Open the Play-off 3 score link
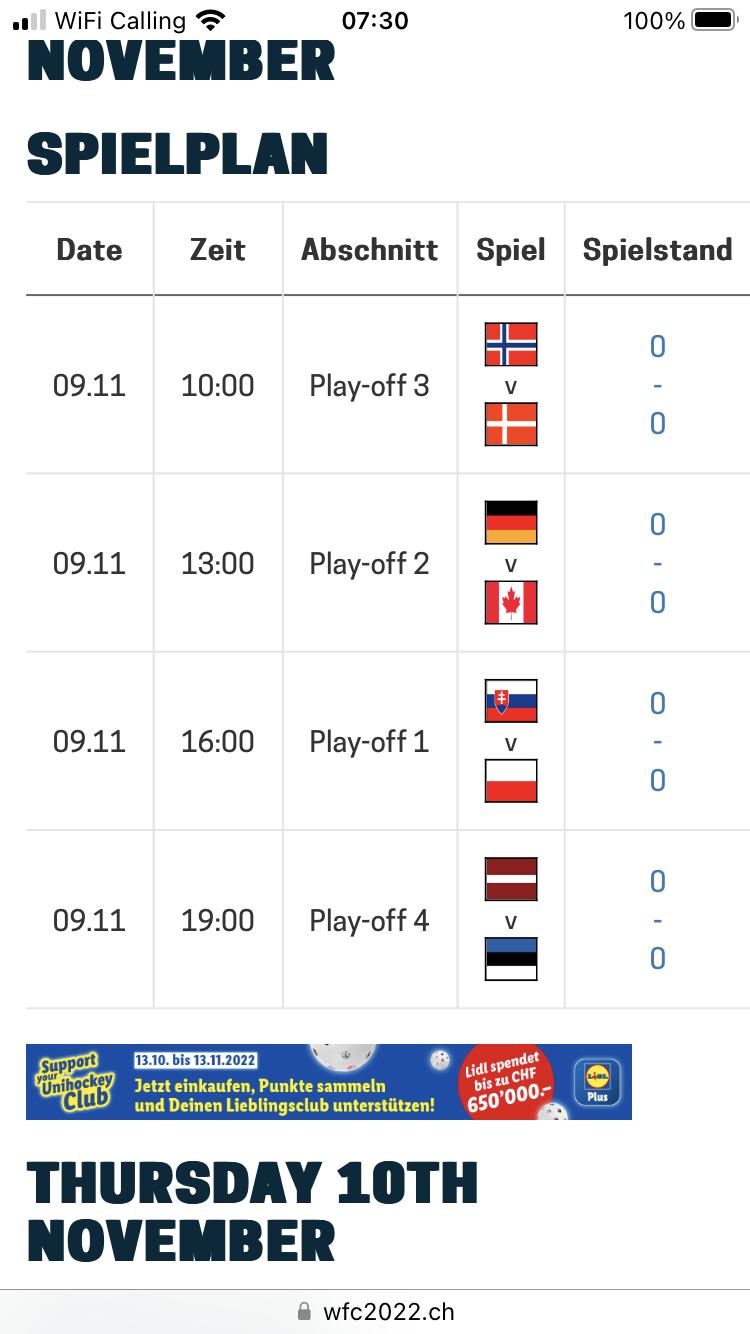The width and height of the screenshot is (750, 1334). pyautogui.click(x=657, y=385)
